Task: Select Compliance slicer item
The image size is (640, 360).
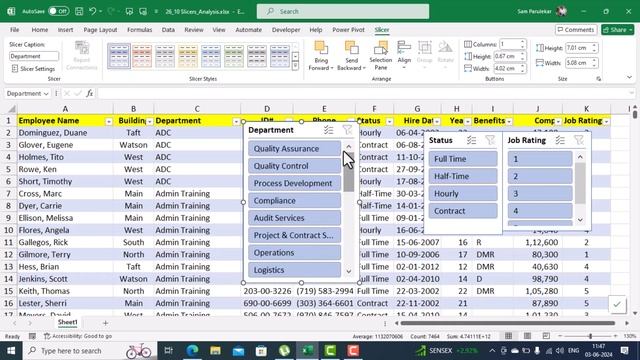Action: click(x=294, y=201)
